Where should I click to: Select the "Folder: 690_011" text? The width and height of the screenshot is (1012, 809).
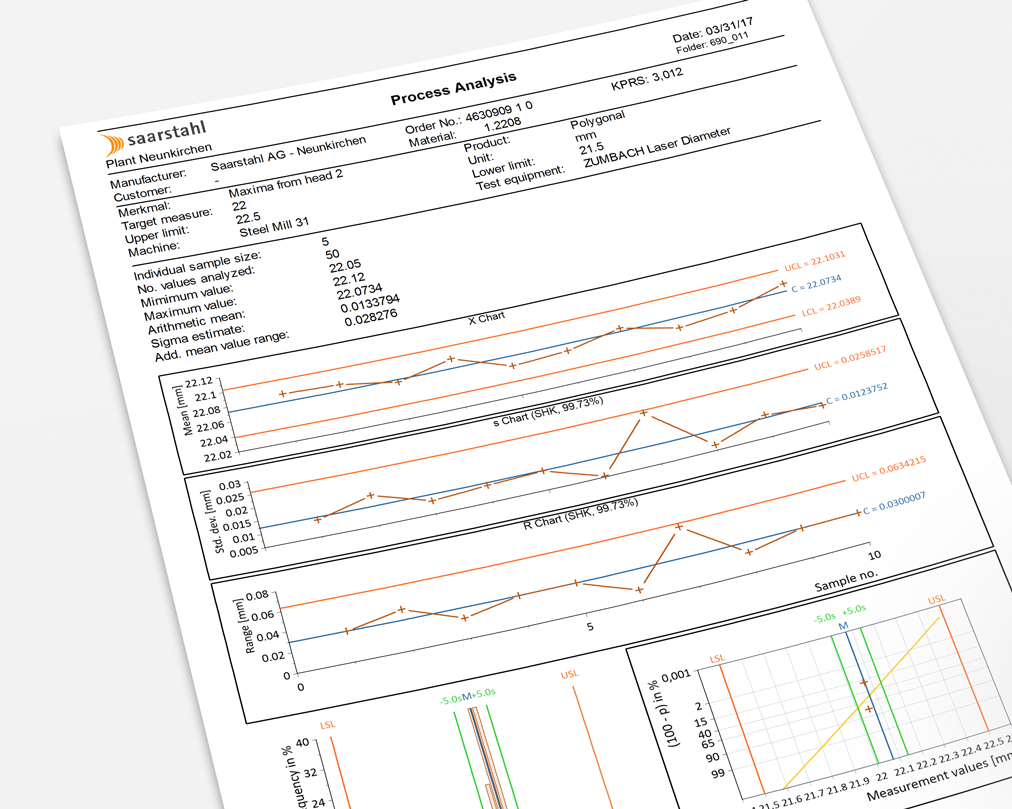tap(713, 44)
